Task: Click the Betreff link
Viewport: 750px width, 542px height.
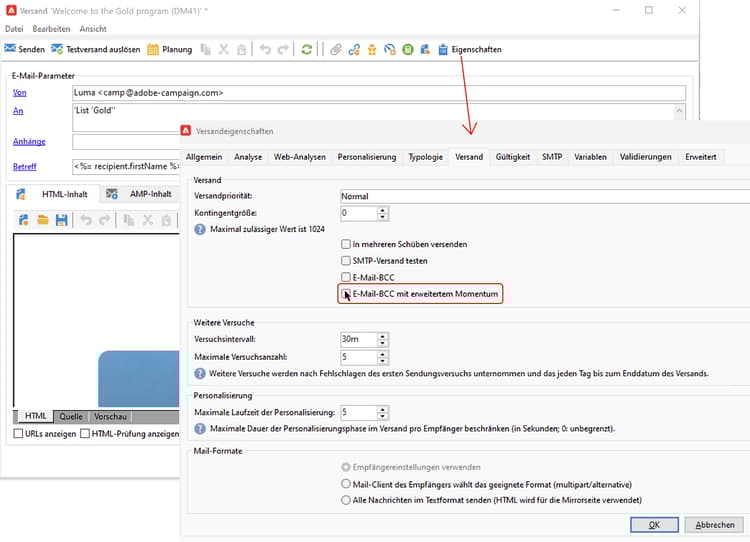Action: pos(24,166)
